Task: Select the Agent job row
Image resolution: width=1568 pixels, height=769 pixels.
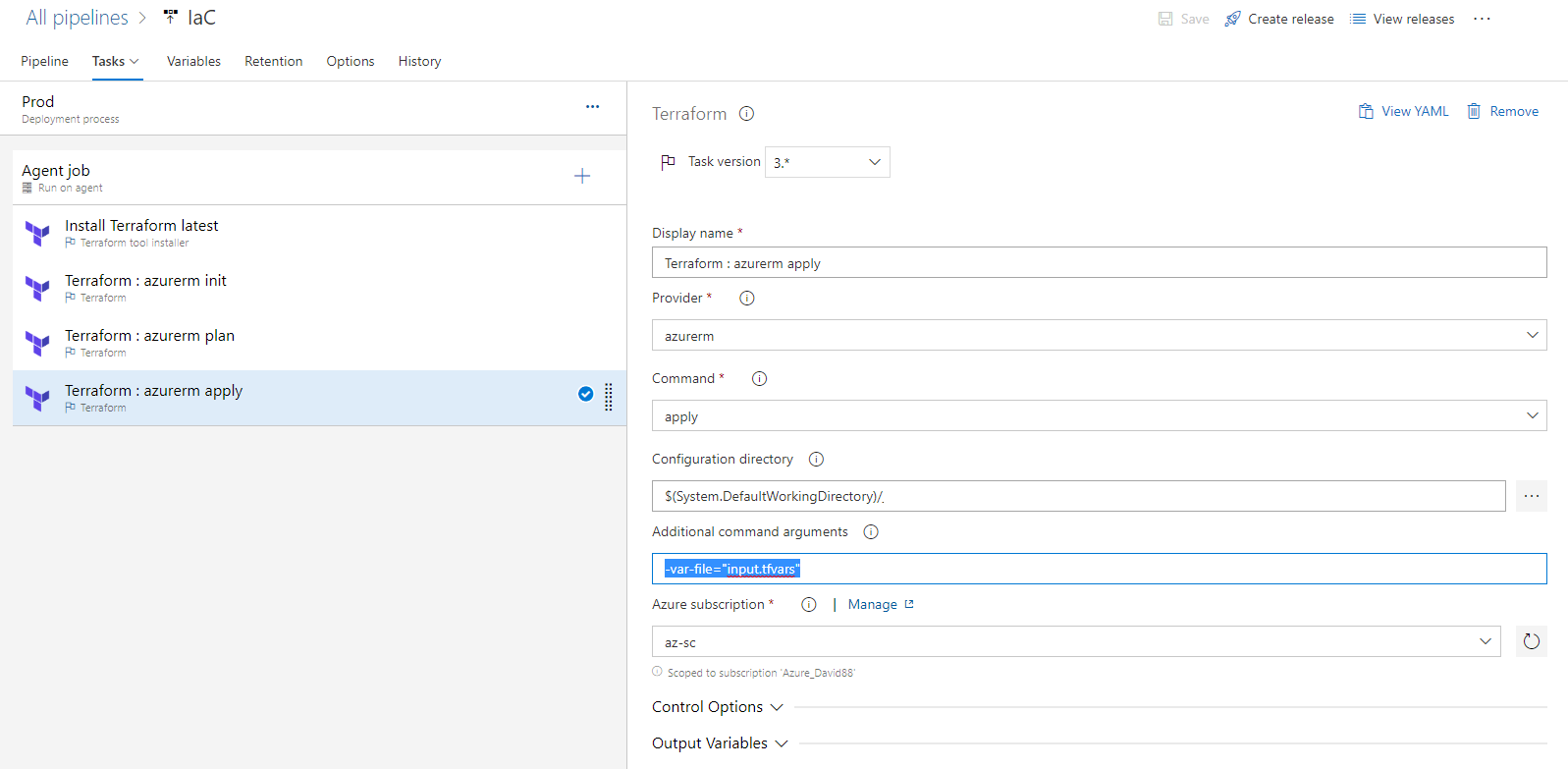Action: (x=319, y=178)
